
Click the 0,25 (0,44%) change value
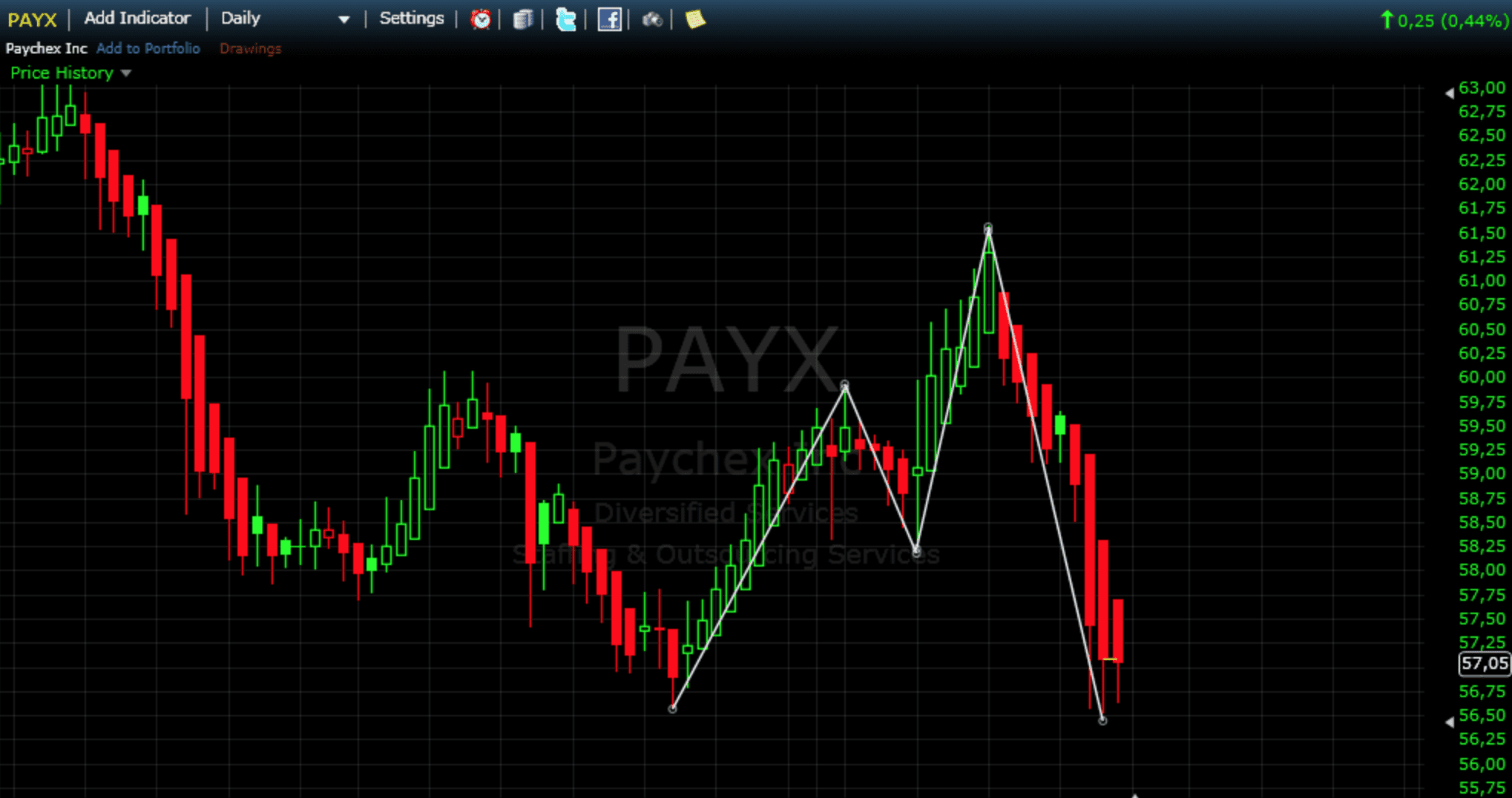pos(1453,21)
